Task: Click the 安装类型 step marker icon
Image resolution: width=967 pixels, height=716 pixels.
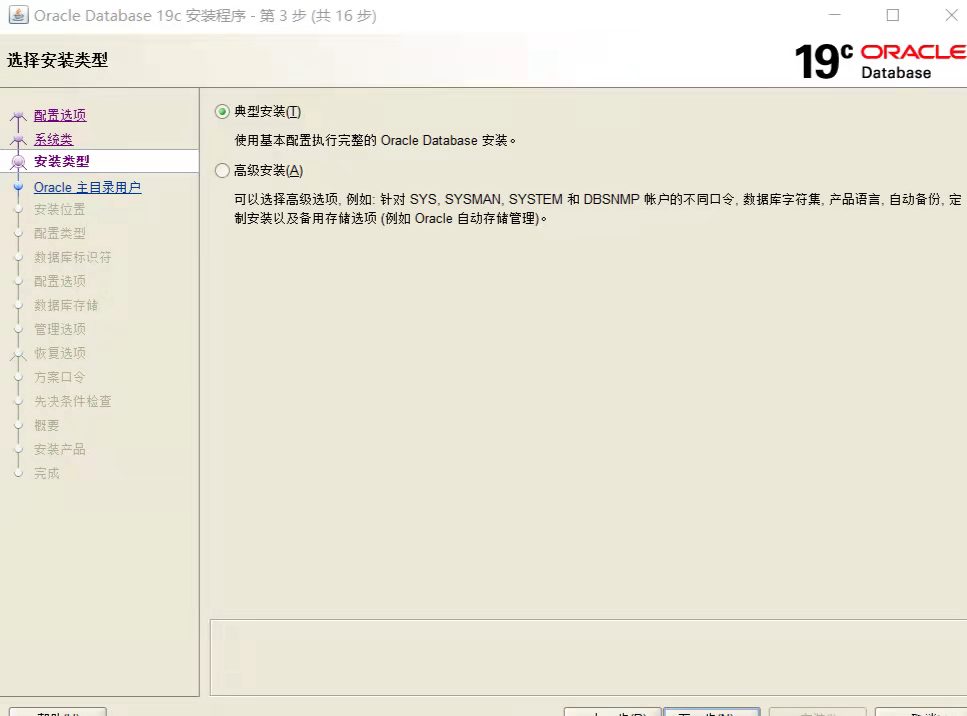Action: tap(19, 162)
